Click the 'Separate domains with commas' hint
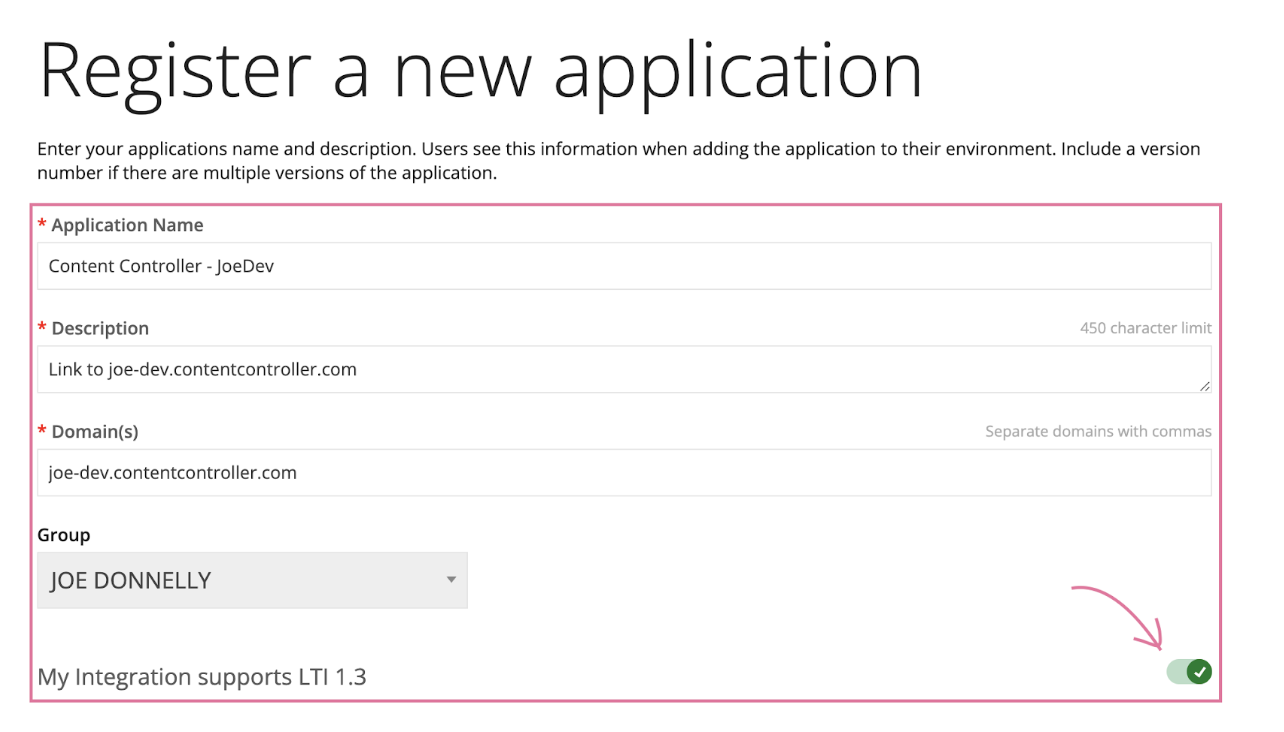The width and height of the screenshot is (1284, 732). pos(1098,431)
